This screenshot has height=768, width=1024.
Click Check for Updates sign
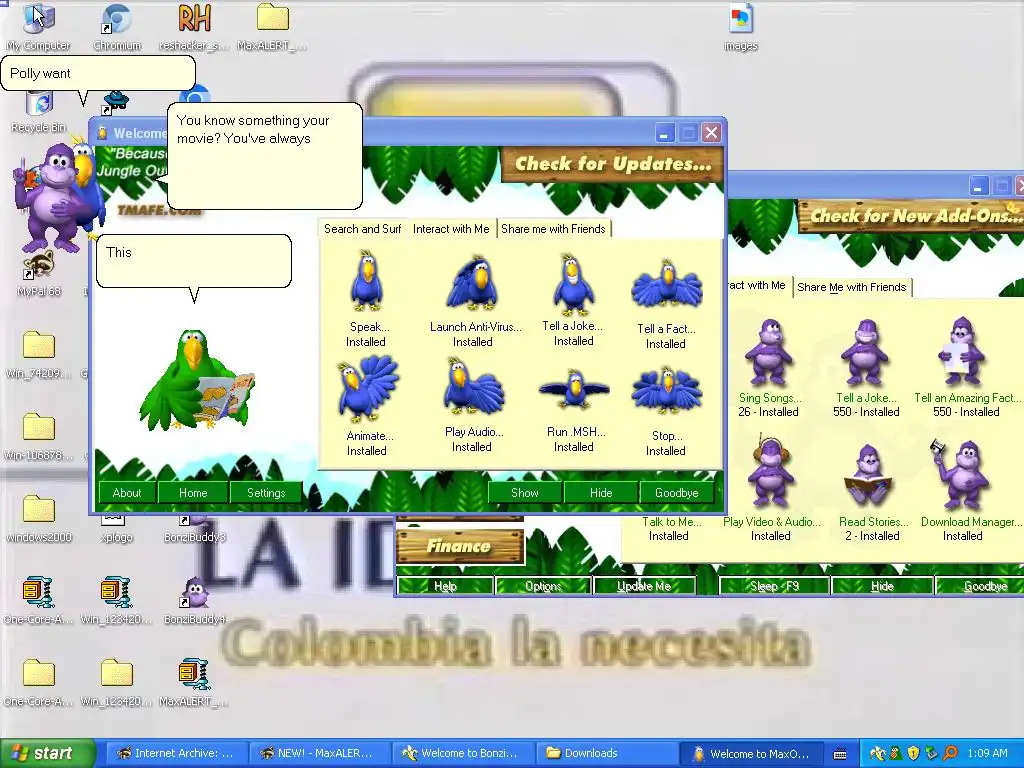click(x=613, y=164)
